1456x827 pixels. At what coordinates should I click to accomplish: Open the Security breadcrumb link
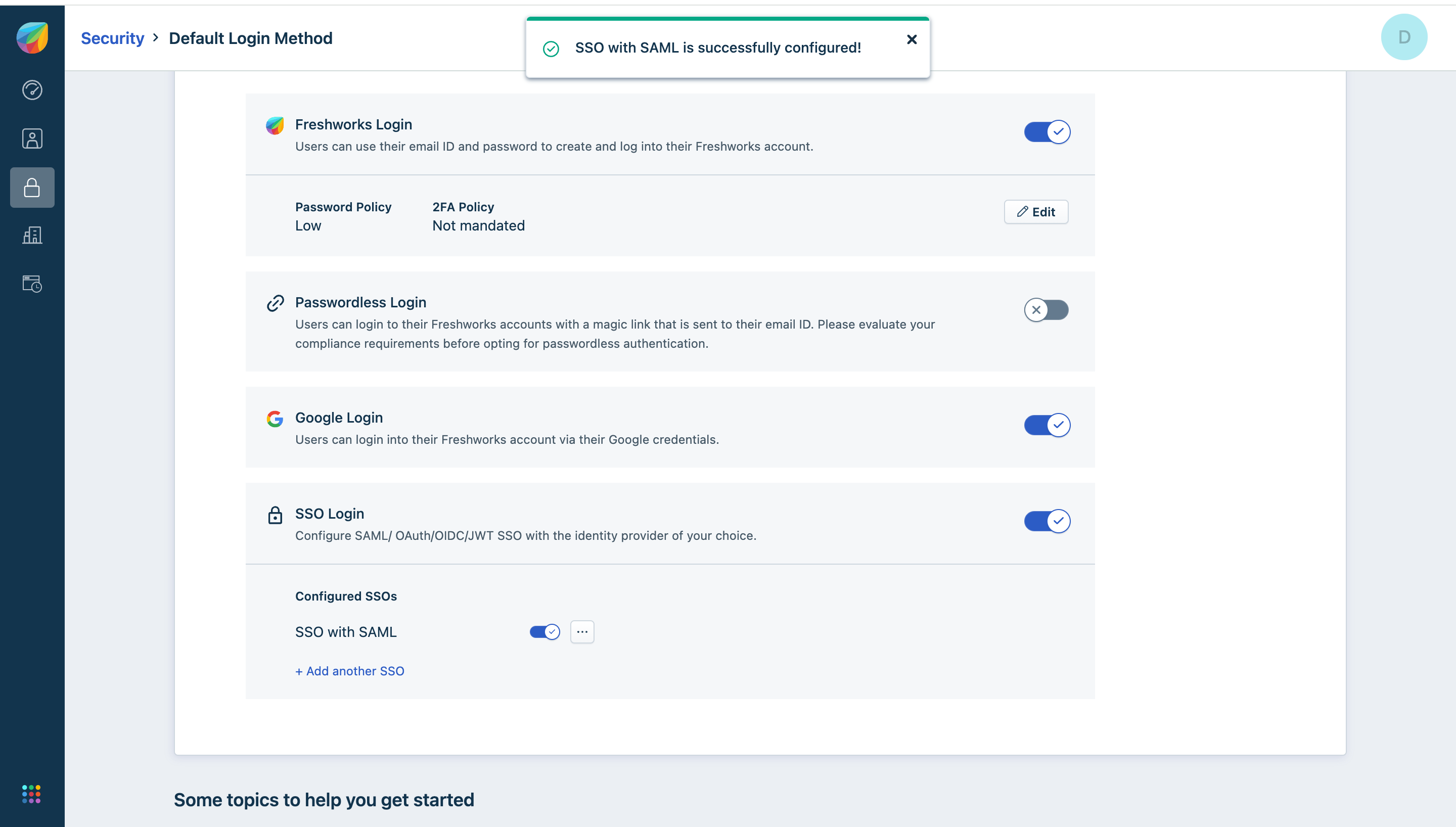pyautogui.click(x=112, y=38)
